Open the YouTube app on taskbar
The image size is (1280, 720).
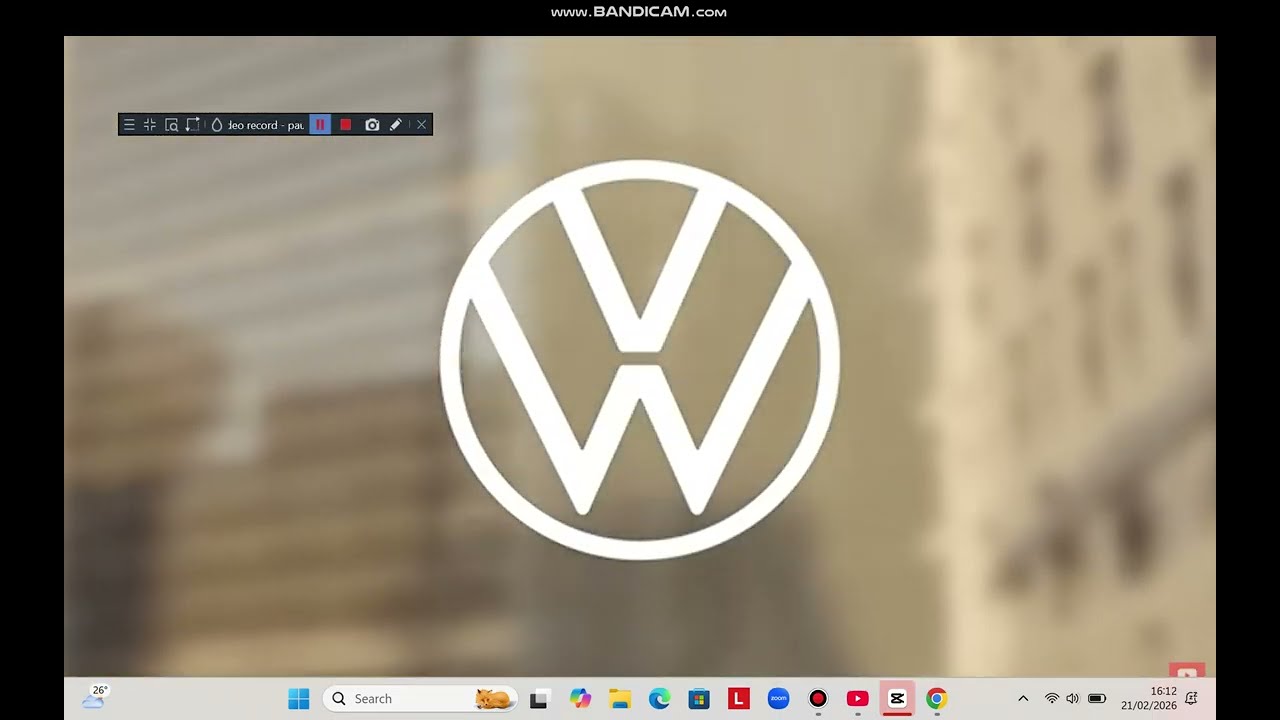[858, 699]
